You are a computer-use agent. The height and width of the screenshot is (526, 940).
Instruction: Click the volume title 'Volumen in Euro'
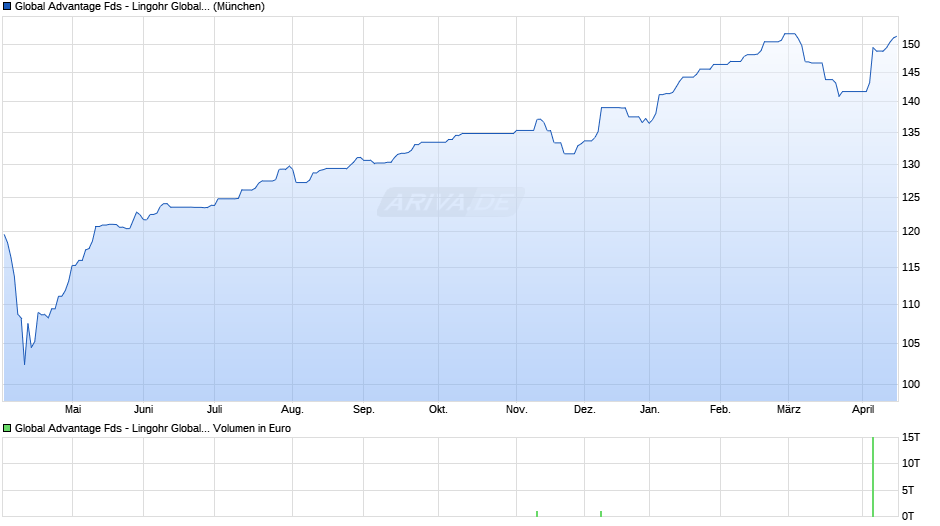coord(252,428)
